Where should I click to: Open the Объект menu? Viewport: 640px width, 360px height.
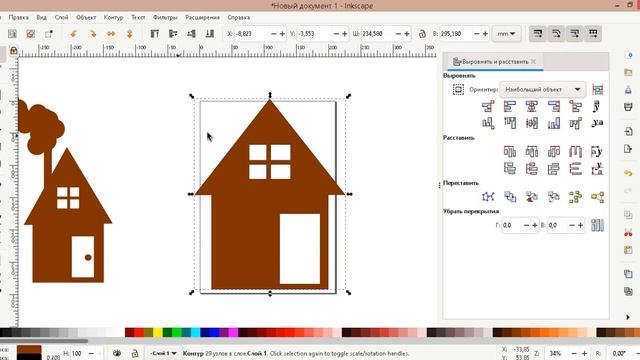86,18
